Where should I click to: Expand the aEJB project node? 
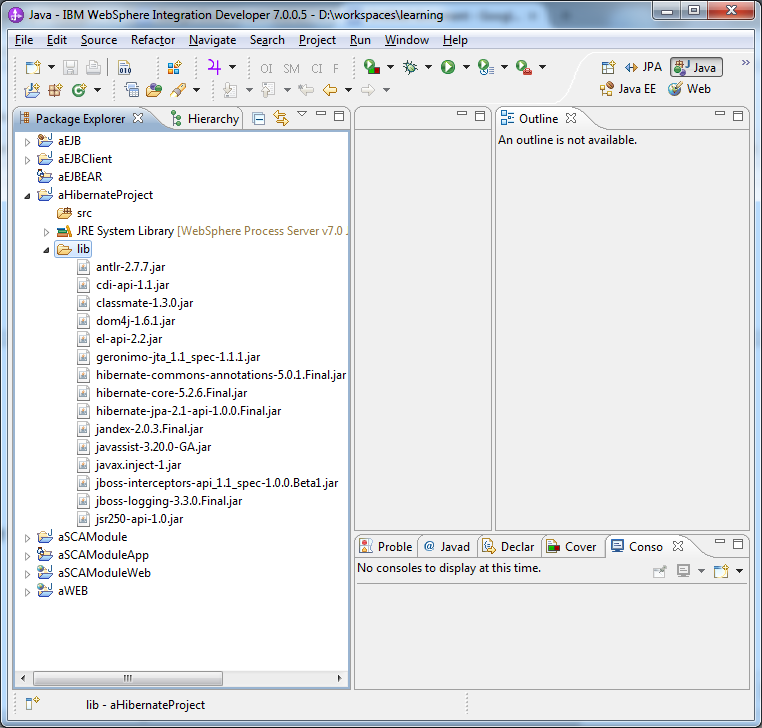coord(27,142)
